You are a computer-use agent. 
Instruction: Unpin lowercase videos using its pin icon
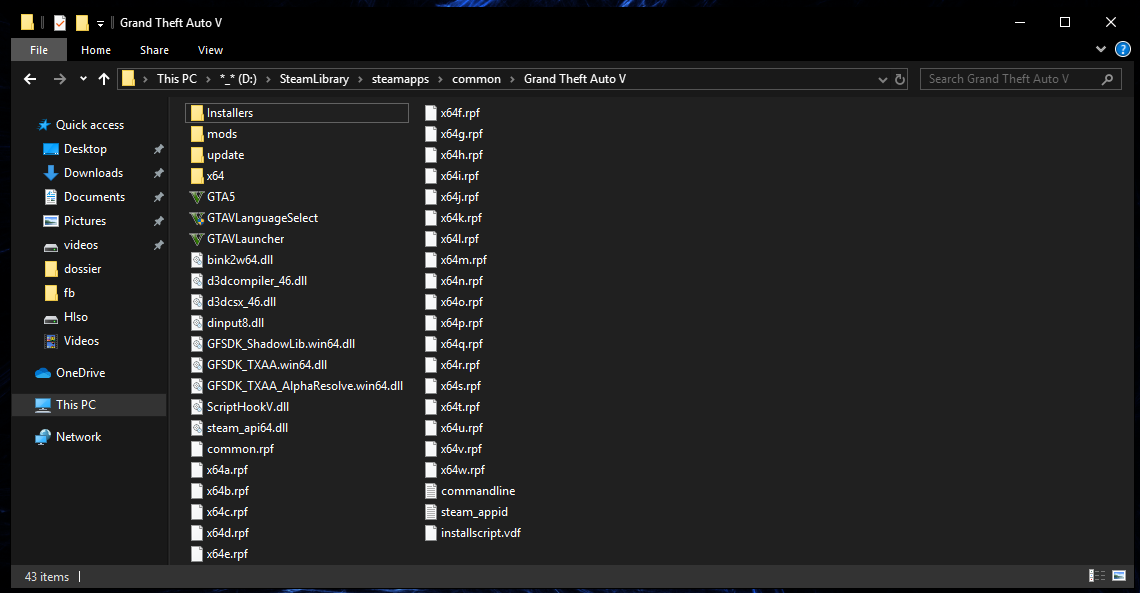point(158,245)
